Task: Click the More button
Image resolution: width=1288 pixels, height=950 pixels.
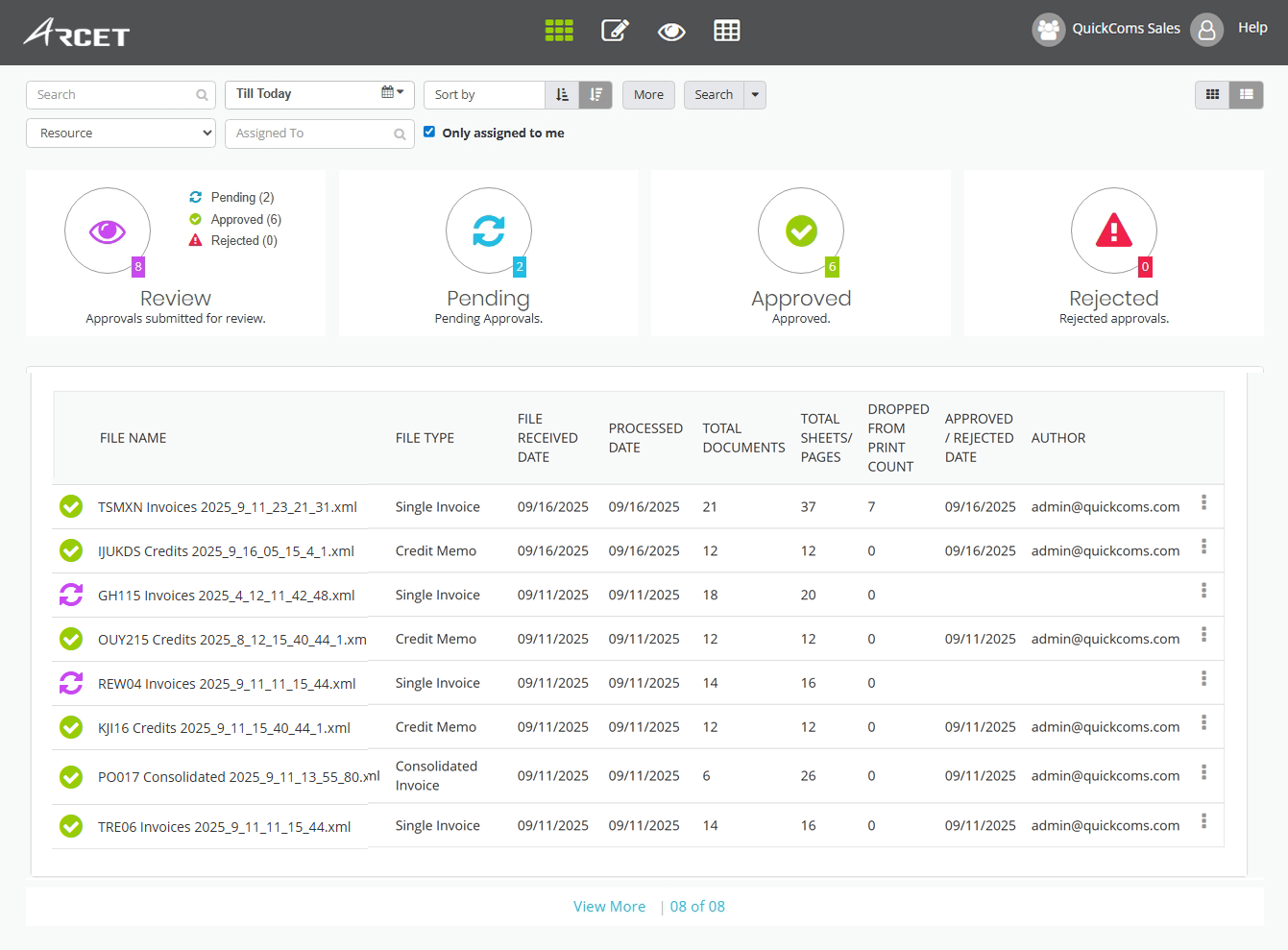Action: click(x=648, y=95)
